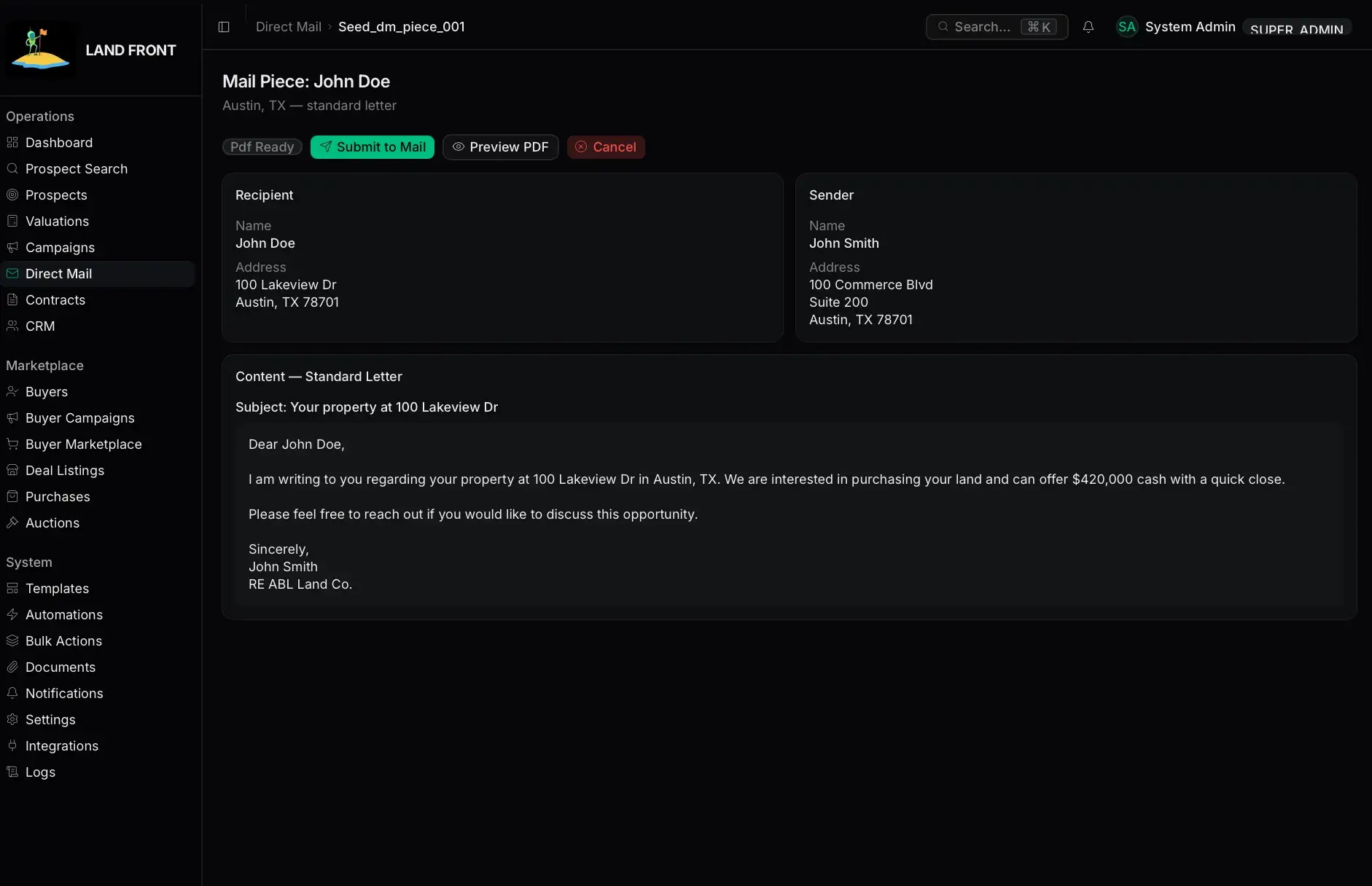The height and width of the screenshot is (886, 1372).
Task: Click the SA user avatar
Action: click(1127, 27)
